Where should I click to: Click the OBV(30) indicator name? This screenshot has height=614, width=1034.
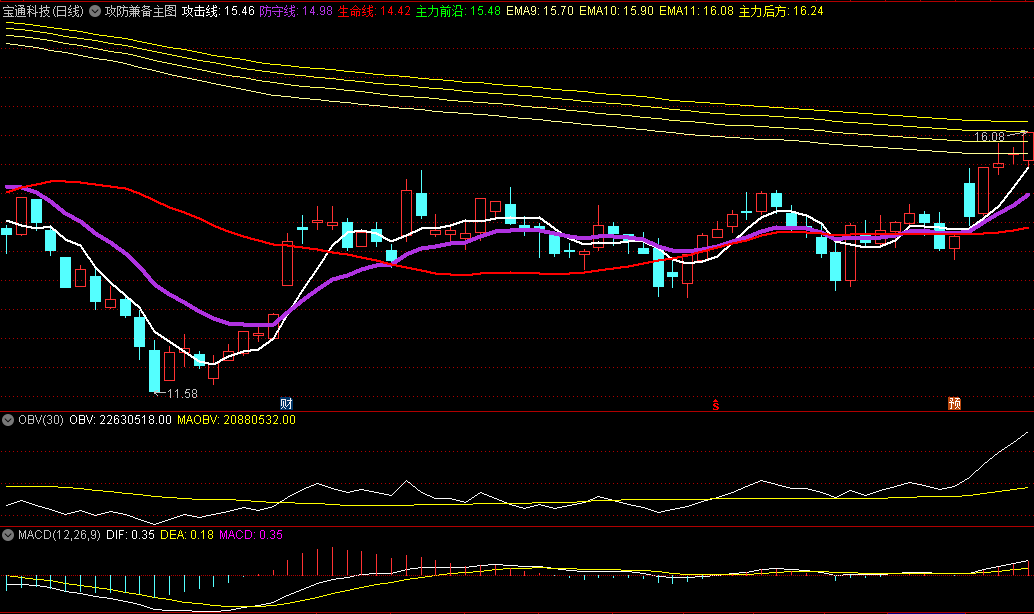(41, 420)
